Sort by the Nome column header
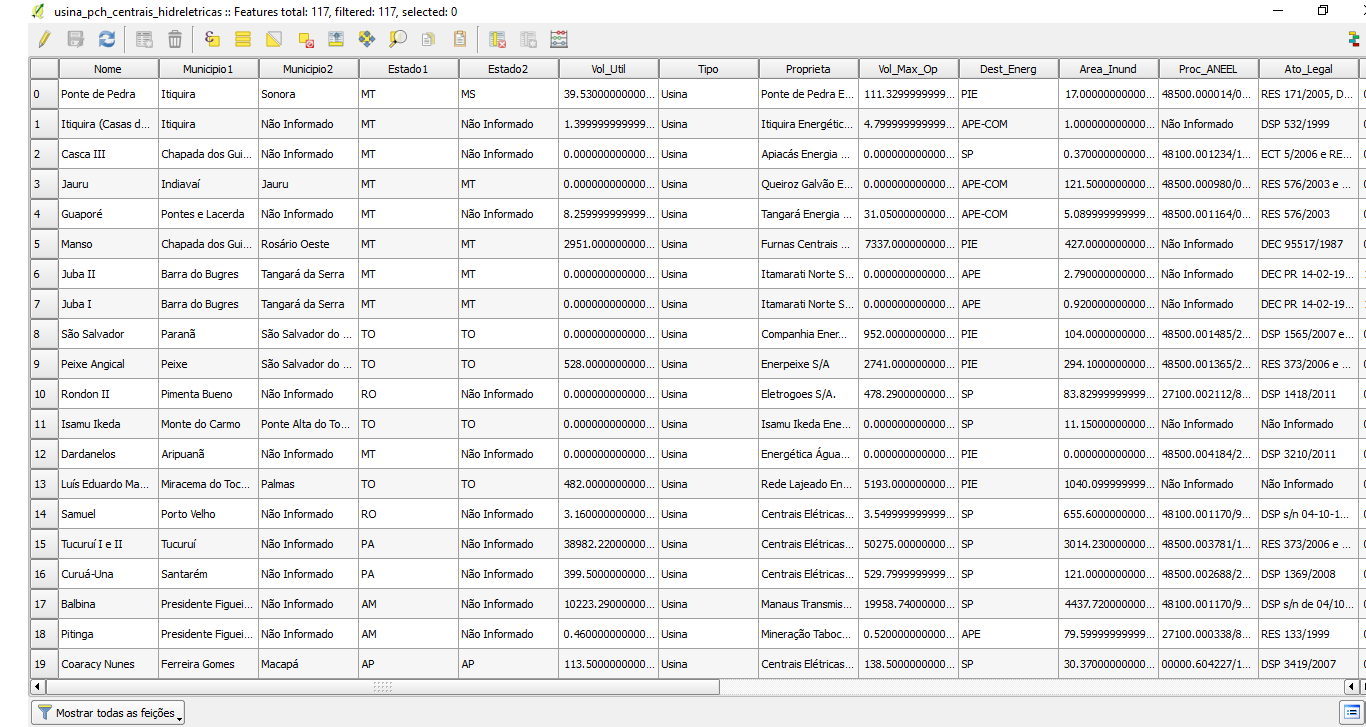 108,69
